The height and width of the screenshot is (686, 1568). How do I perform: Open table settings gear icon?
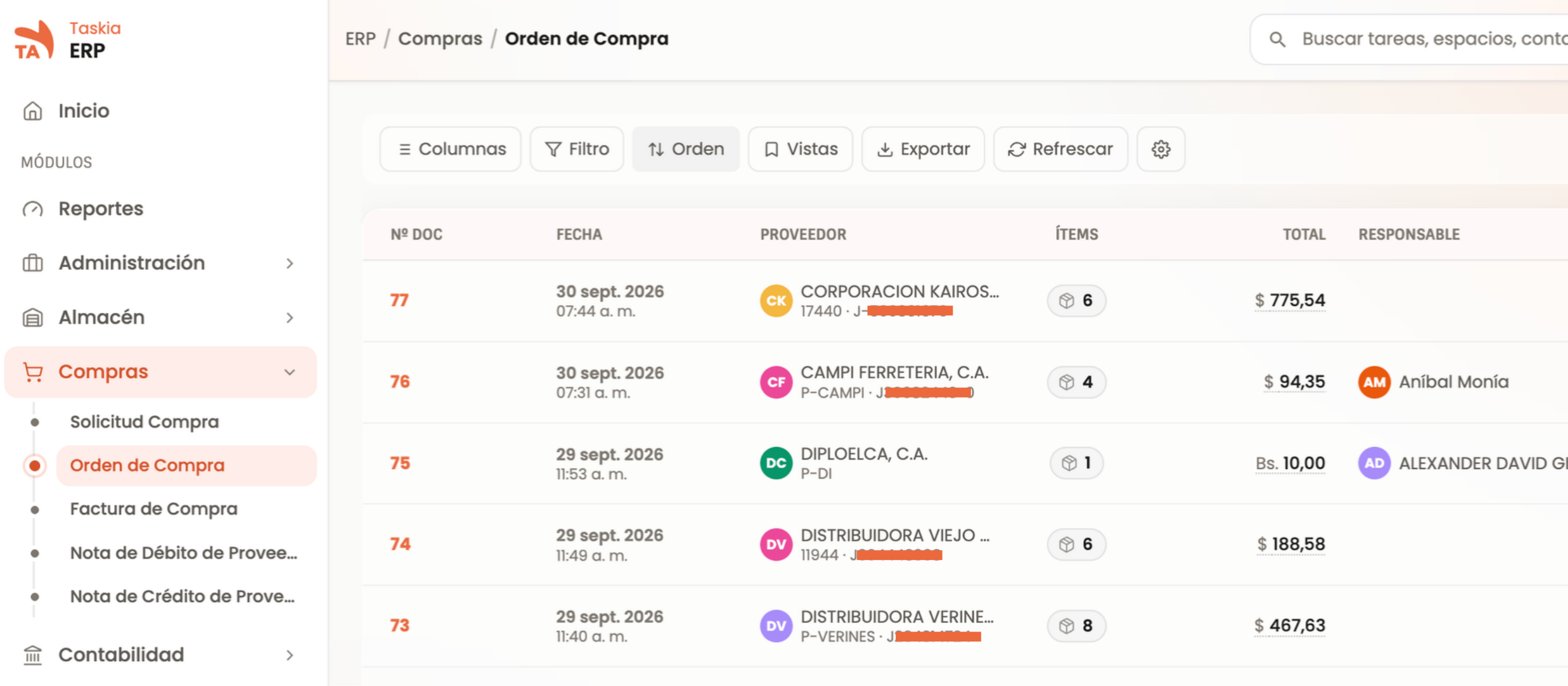tap(1161, 149)
